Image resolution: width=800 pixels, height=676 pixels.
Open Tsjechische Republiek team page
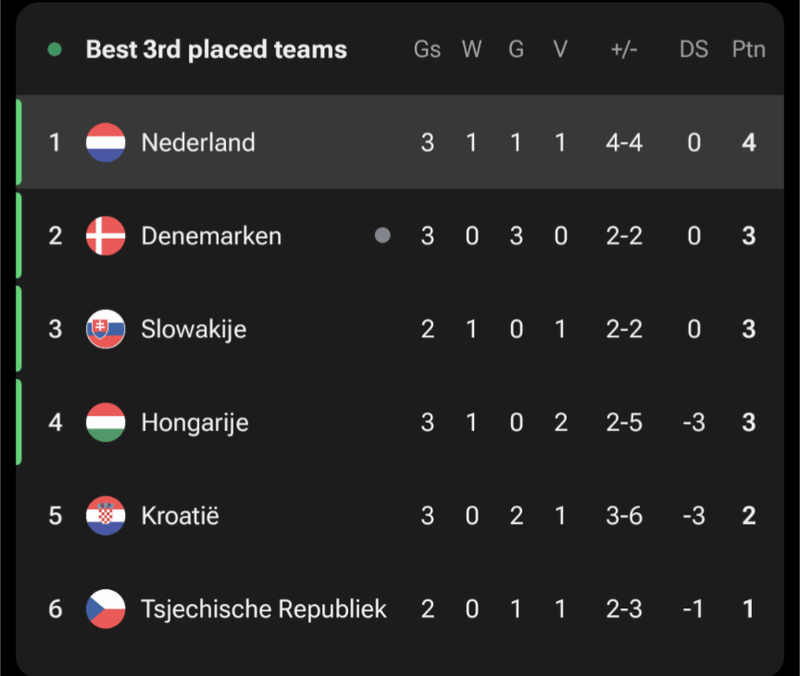pos(263,609)
